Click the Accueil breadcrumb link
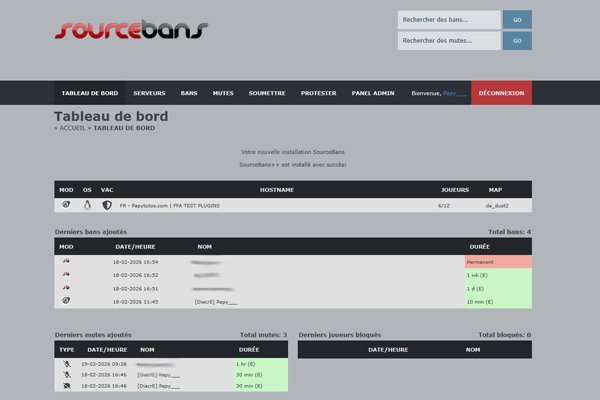Viewport: 600px width, 400px height. coord(73,128)
